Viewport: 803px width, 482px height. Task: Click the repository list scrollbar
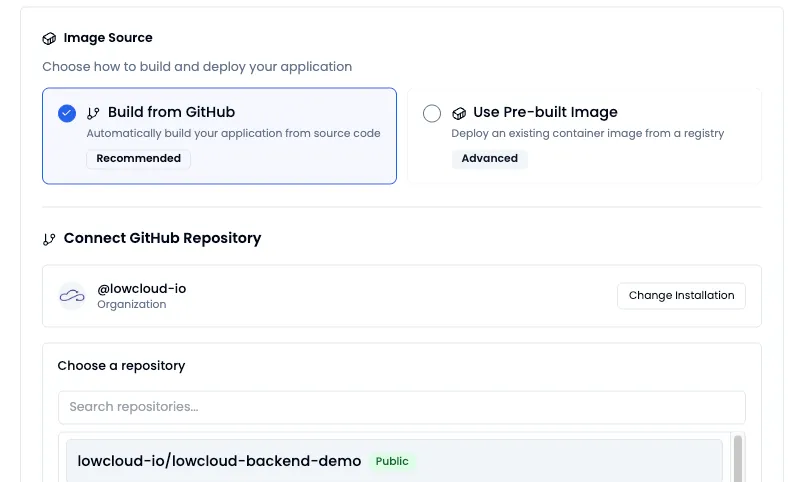click(738, 458)
